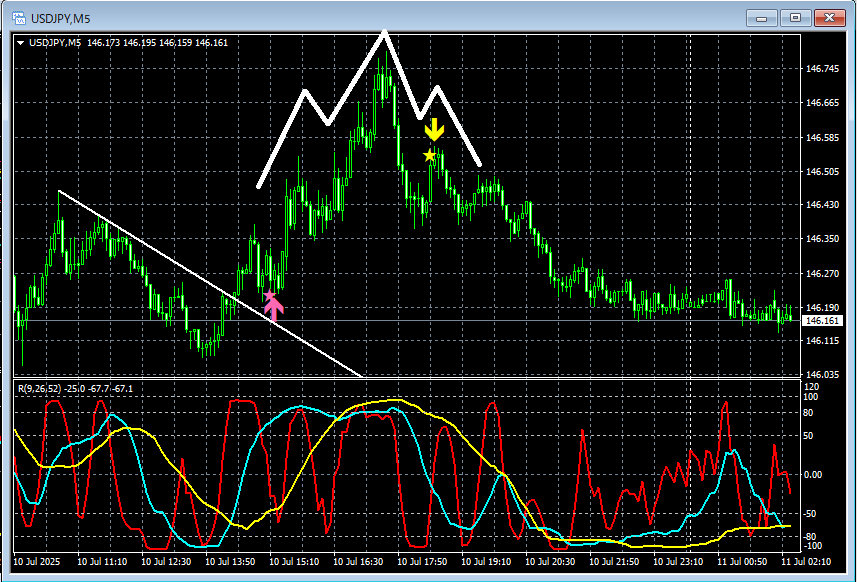The height and width of the screenshot is (582, 858).
Task: Click the 146.270 price scale label
Action: point(822,273)
